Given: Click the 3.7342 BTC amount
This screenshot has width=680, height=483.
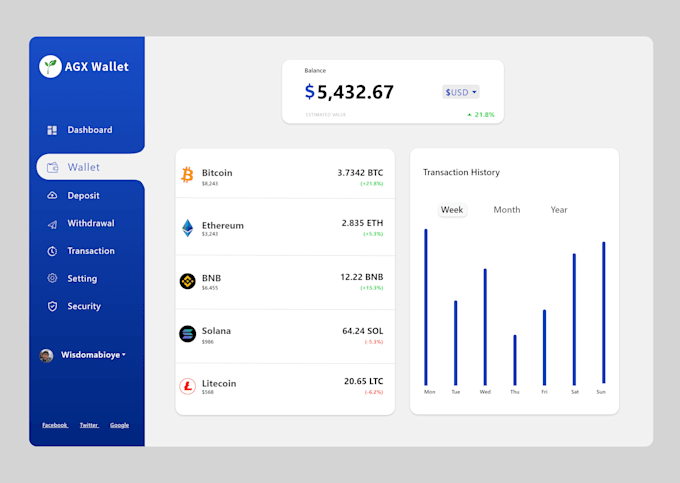Looking at the screenshot, I should point(360,173).
